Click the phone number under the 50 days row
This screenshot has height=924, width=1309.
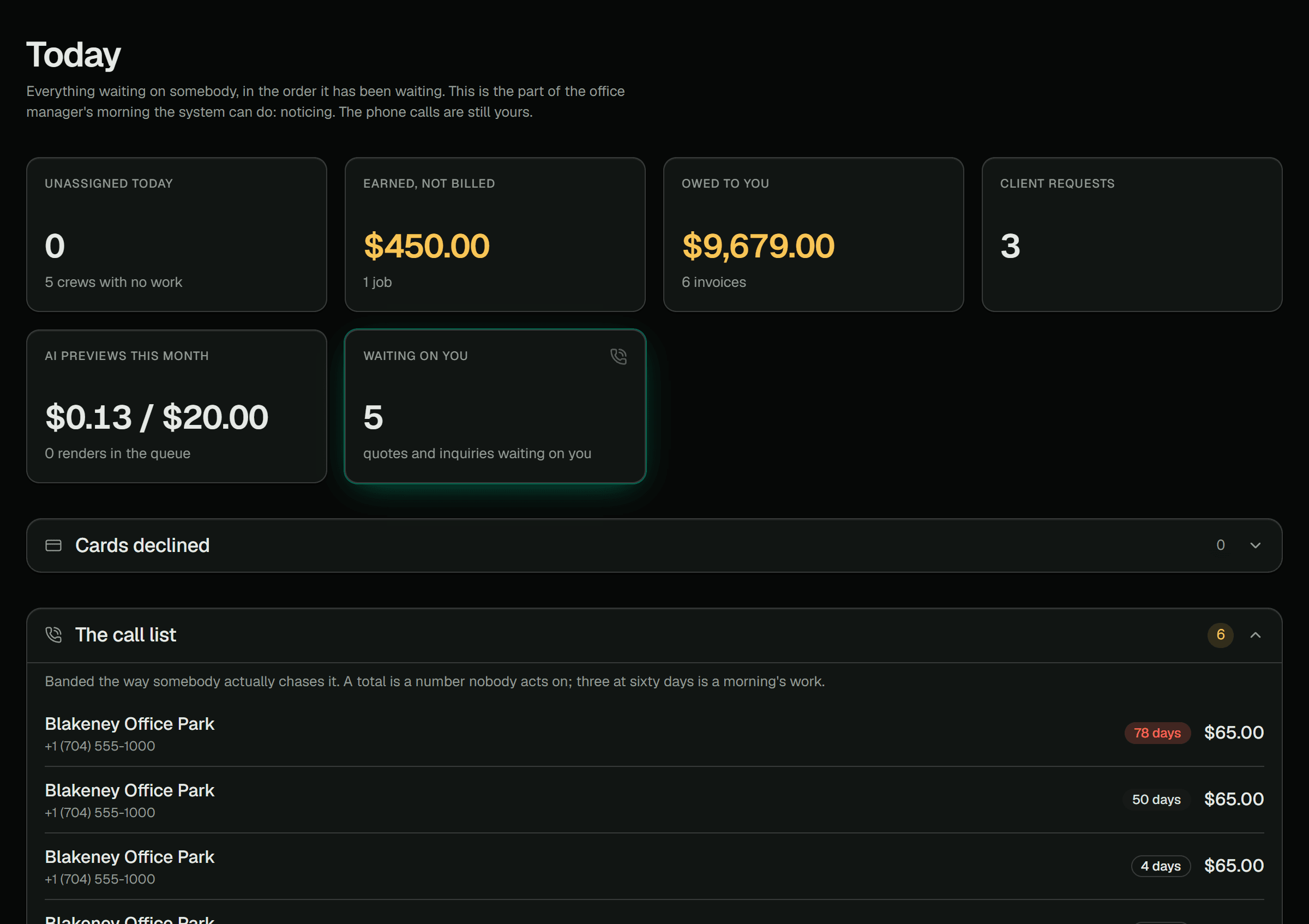pyautogui.click(x=100, y=813)
